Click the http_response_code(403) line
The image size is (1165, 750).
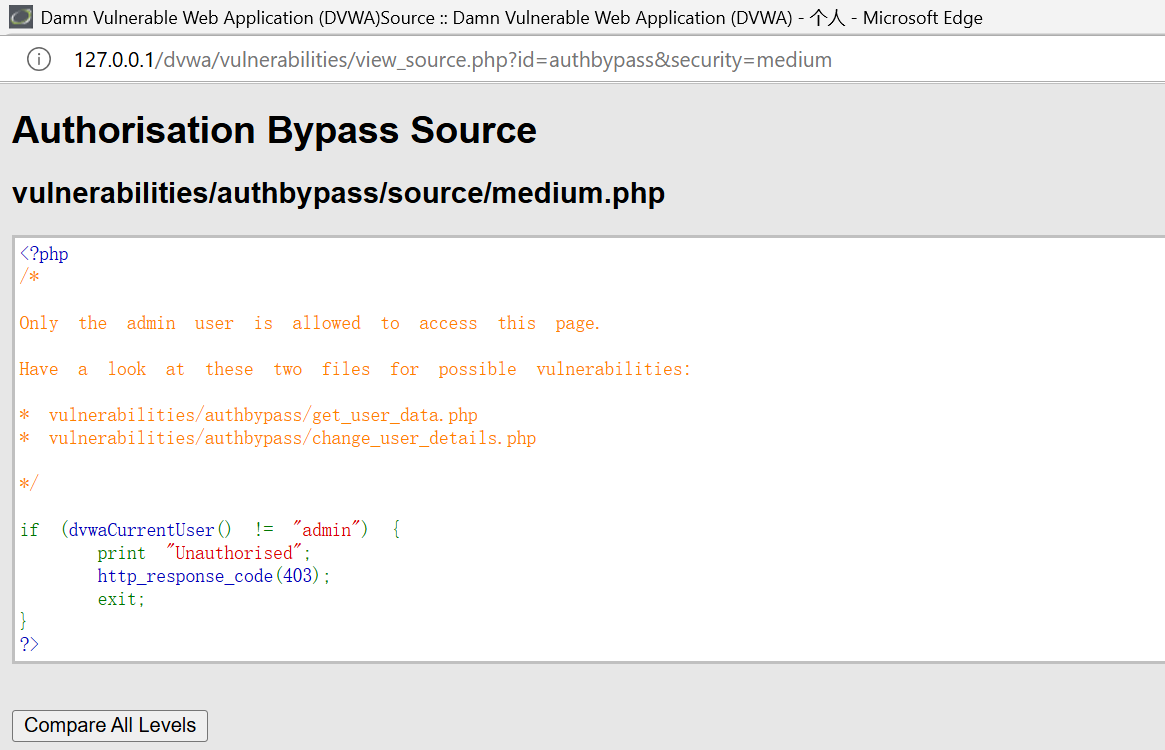pos(213,576)
